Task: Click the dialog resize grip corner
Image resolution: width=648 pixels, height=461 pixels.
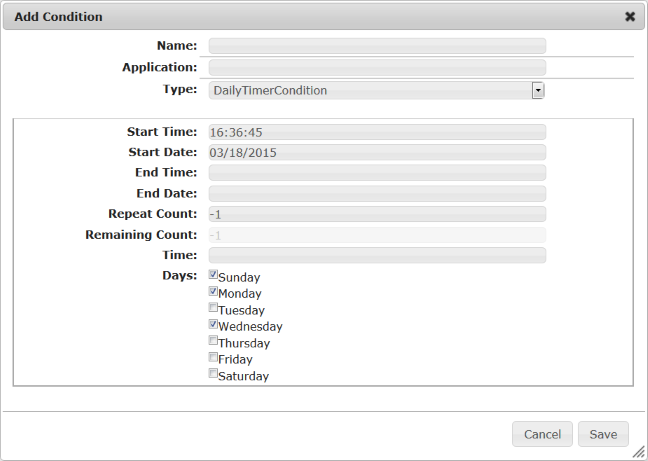Action: point(638,452)
